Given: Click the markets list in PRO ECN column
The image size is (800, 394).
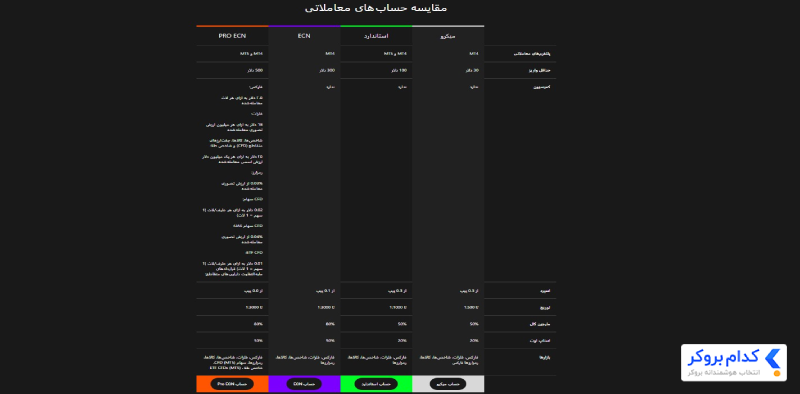Looking at the screenshot, I should coord(234,363).
